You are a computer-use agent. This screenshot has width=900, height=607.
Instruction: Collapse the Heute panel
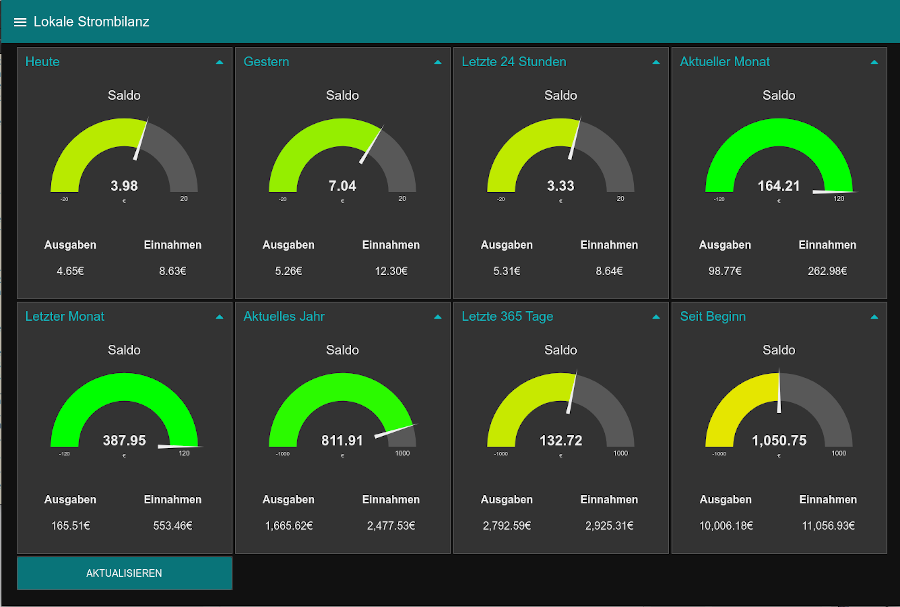pyautogui.click(x=219, y=62)
